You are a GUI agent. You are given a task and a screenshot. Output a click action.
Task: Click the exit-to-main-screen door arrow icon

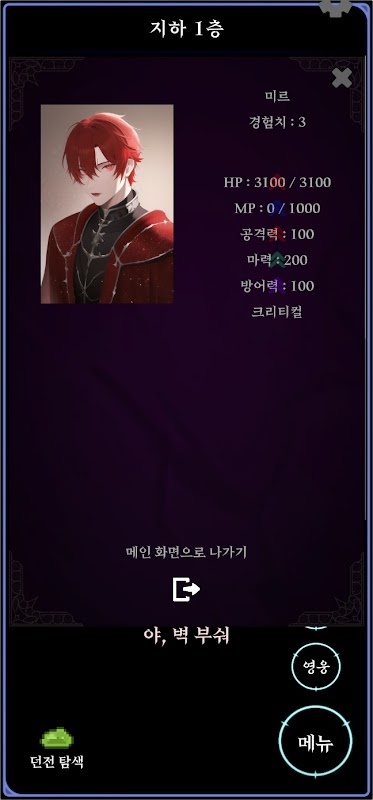tap(186, 589)
